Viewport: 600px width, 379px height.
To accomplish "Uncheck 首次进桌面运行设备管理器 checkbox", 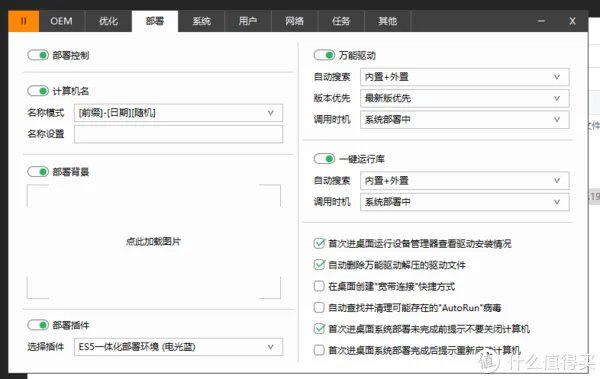I will (x=319, y=243).
